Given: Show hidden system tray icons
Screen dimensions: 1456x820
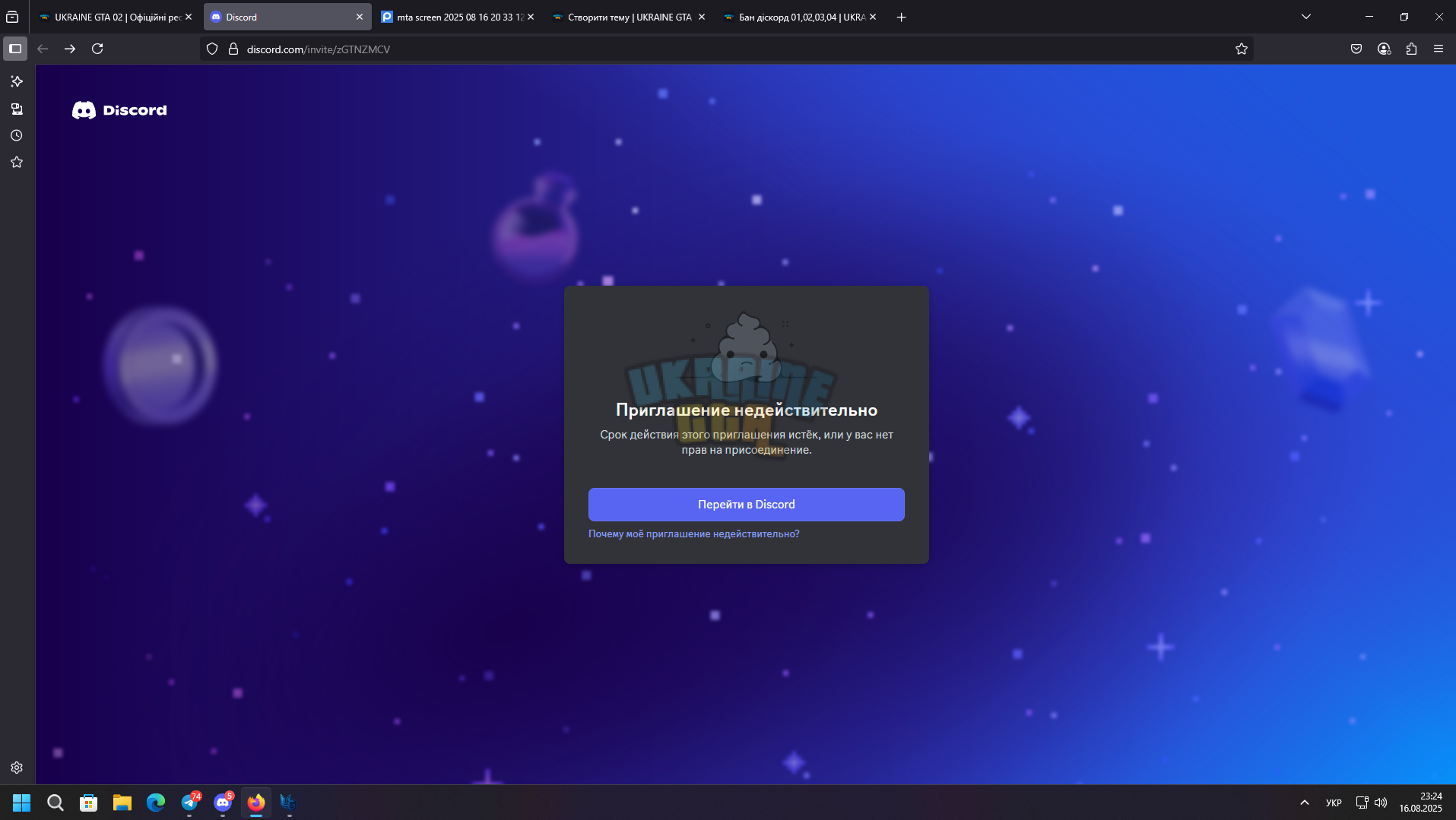Looking at the screenshot, I should [x=1305, y=803].
